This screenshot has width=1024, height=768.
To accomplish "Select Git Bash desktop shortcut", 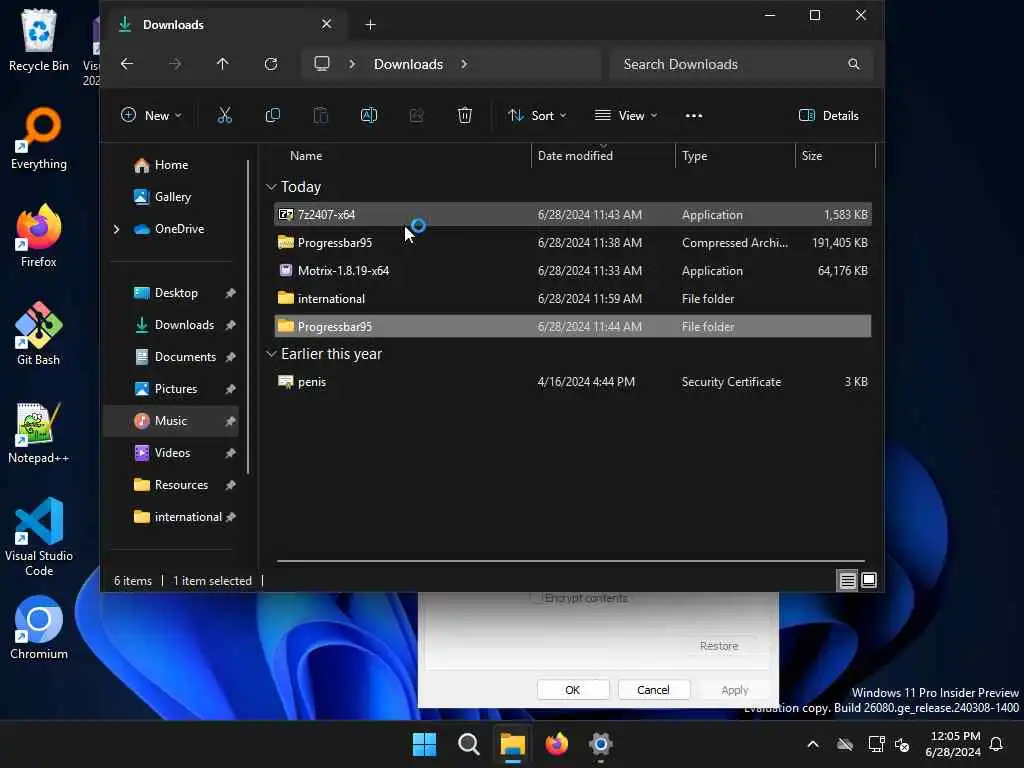I will tap(39, 334).
